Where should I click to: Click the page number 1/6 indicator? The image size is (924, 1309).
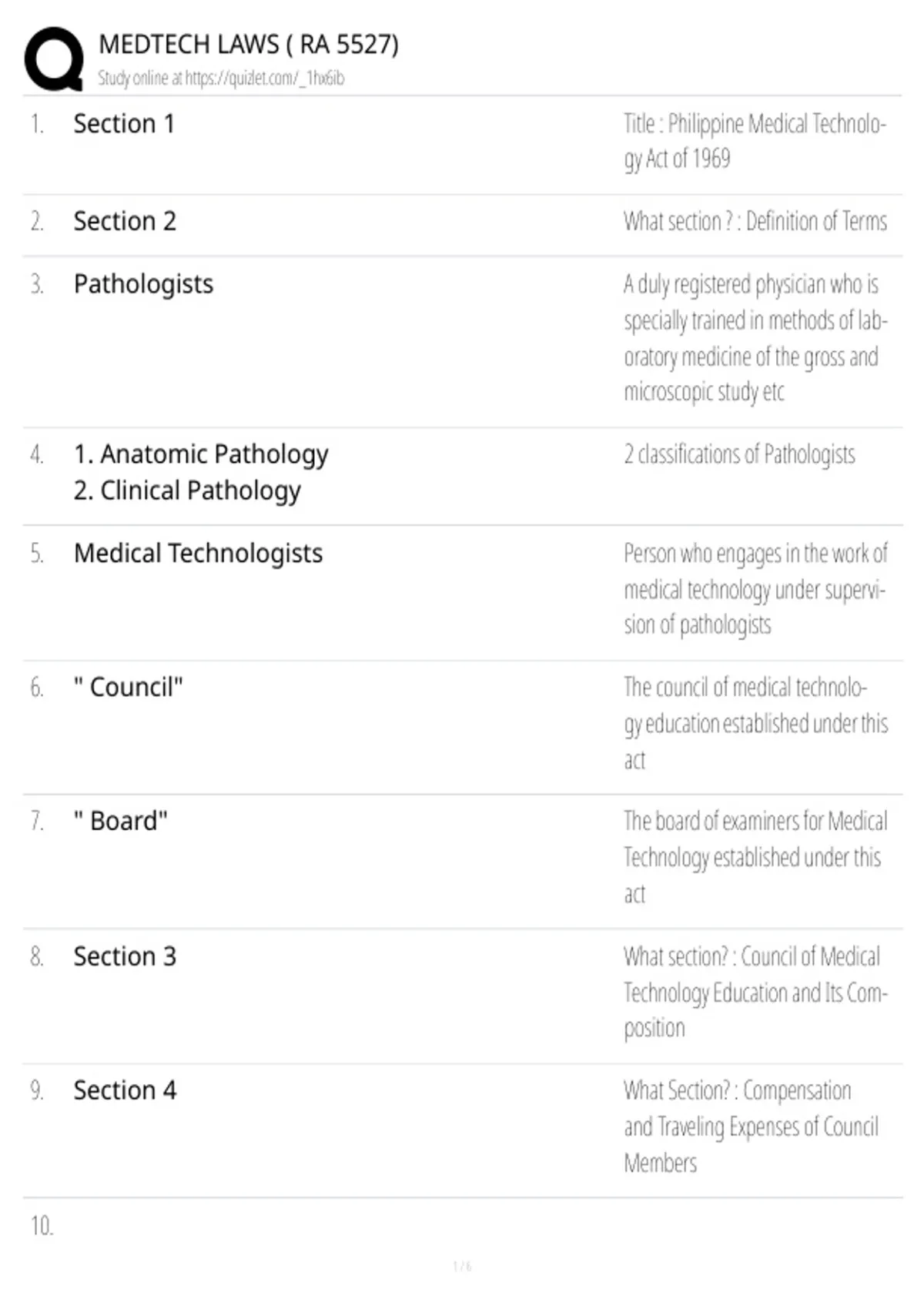[x=462, y=1267]
